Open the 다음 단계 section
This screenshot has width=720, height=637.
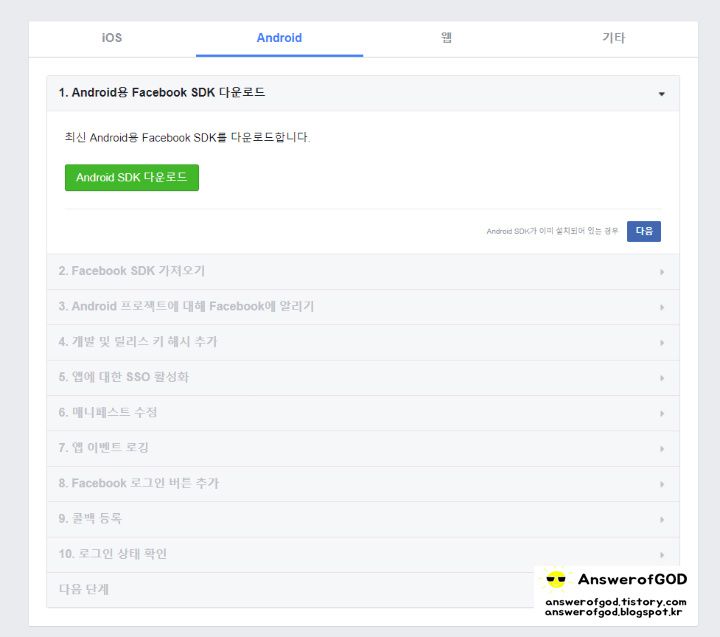[x=84, y=589]
